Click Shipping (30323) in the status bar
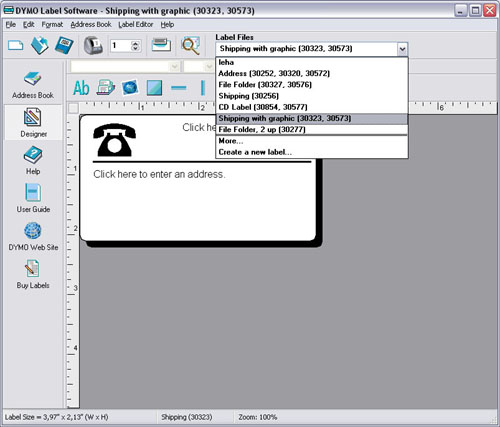 [187, 417]
